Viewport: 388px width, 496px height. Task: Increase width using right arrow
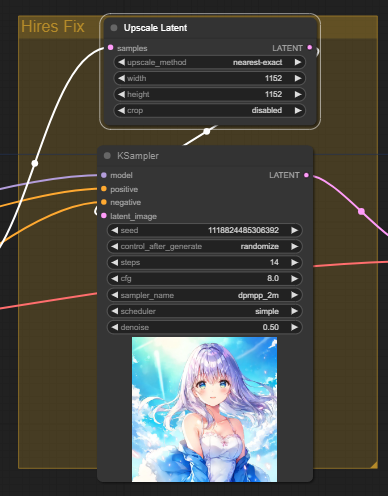click(298, 78)
